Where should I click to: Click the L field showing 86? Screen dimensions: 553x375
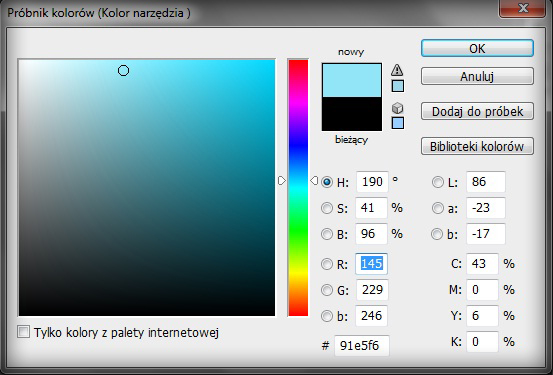click(x=486, y=182)
